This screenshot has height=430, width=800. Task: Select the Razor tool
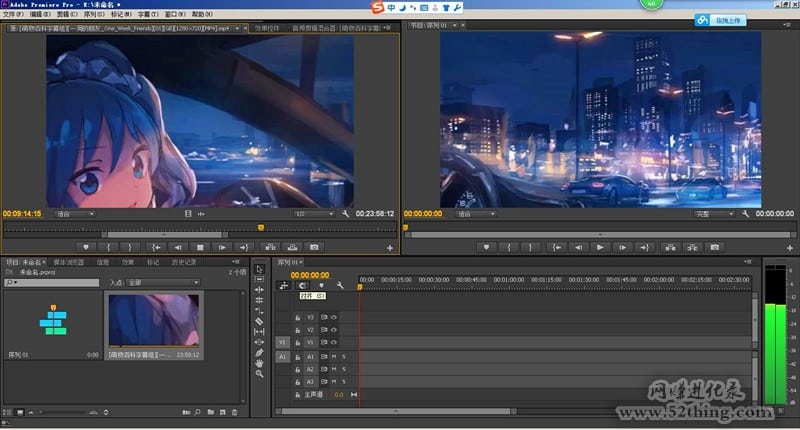point(259,321)
